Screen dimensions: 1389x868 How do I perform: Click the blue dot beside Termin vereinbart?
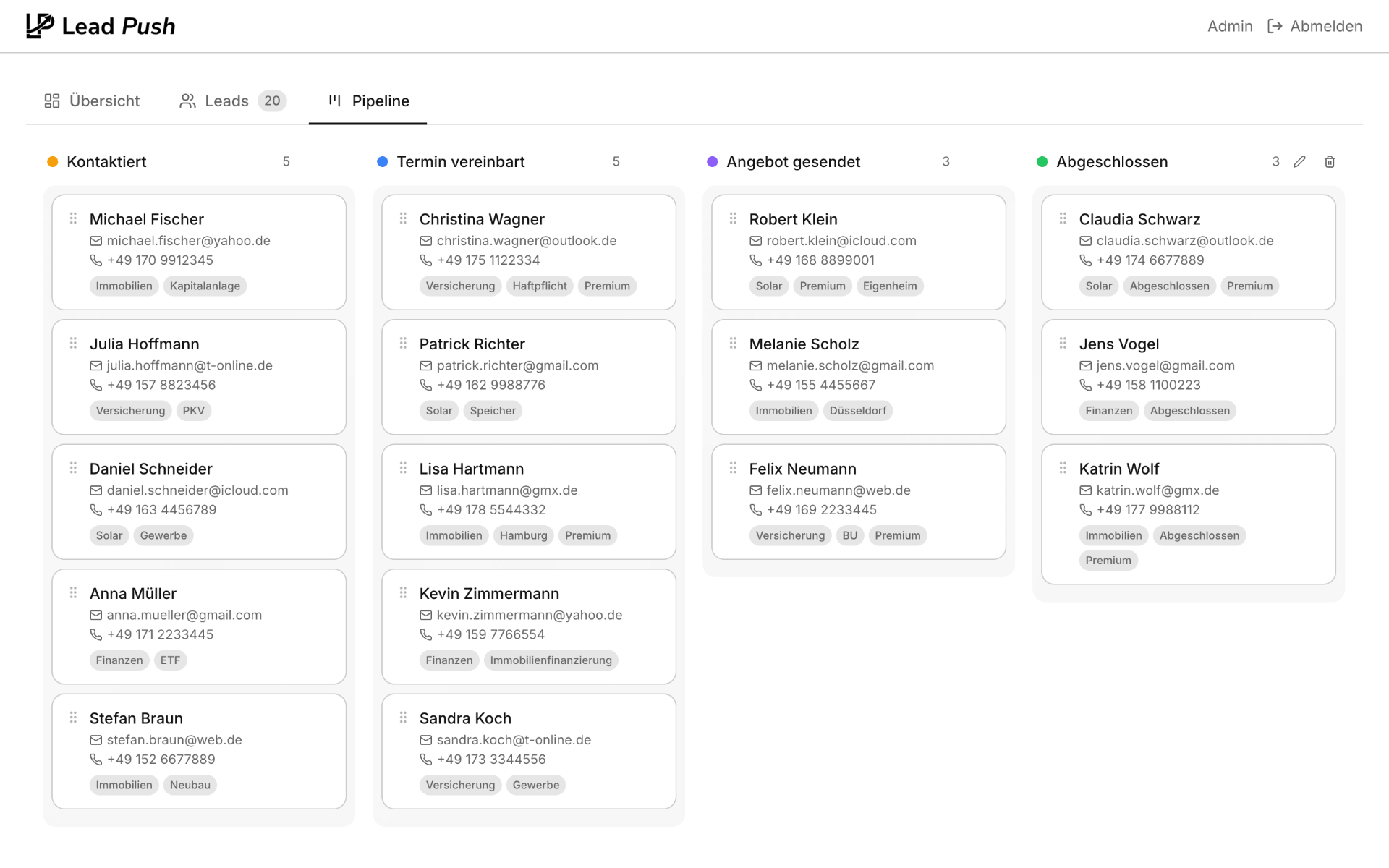click(x=382, y=162)
